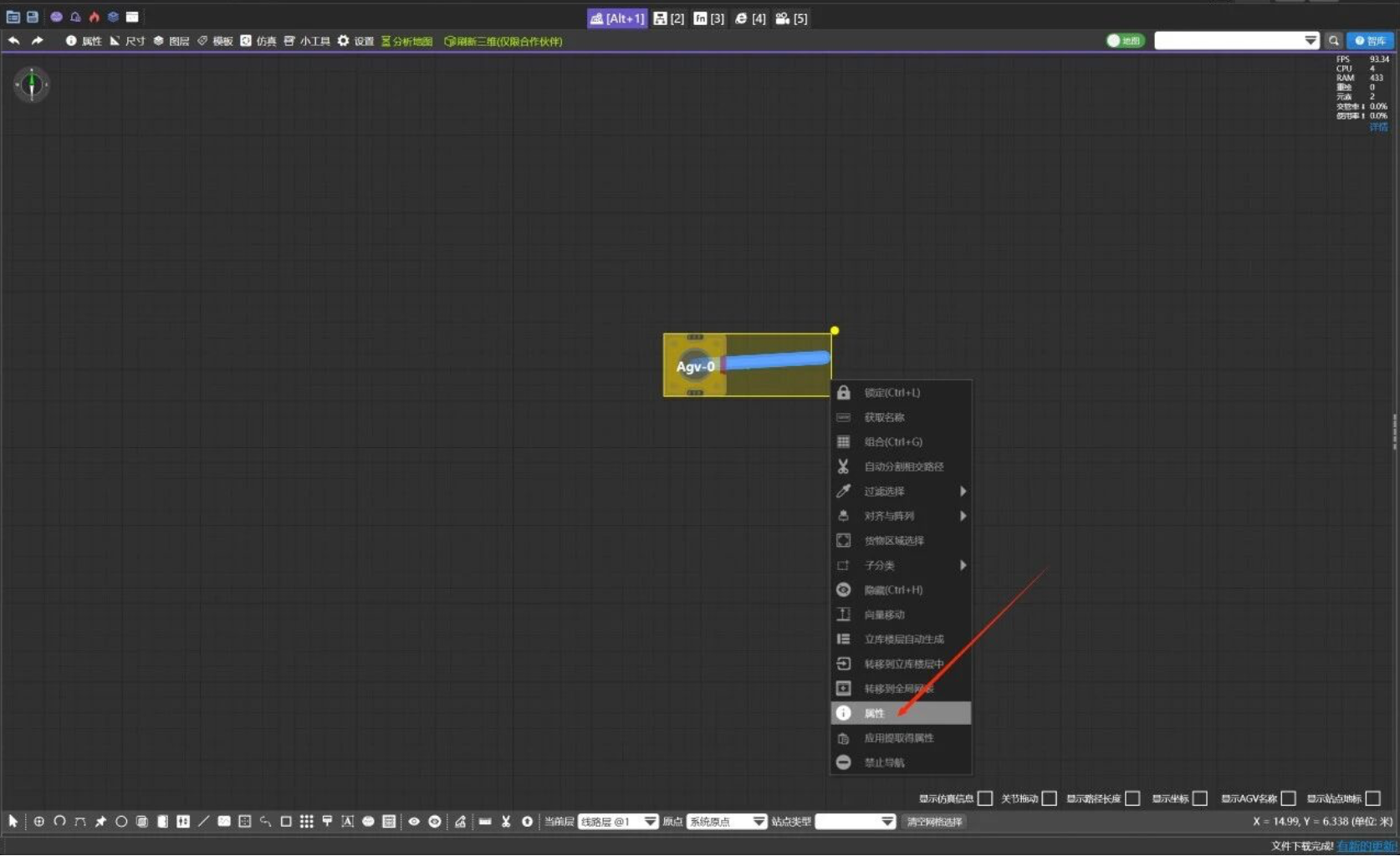Open the search combo box dropdown at top right
The height and width of the screenshot is (856, 1400).
point(1311,40)
